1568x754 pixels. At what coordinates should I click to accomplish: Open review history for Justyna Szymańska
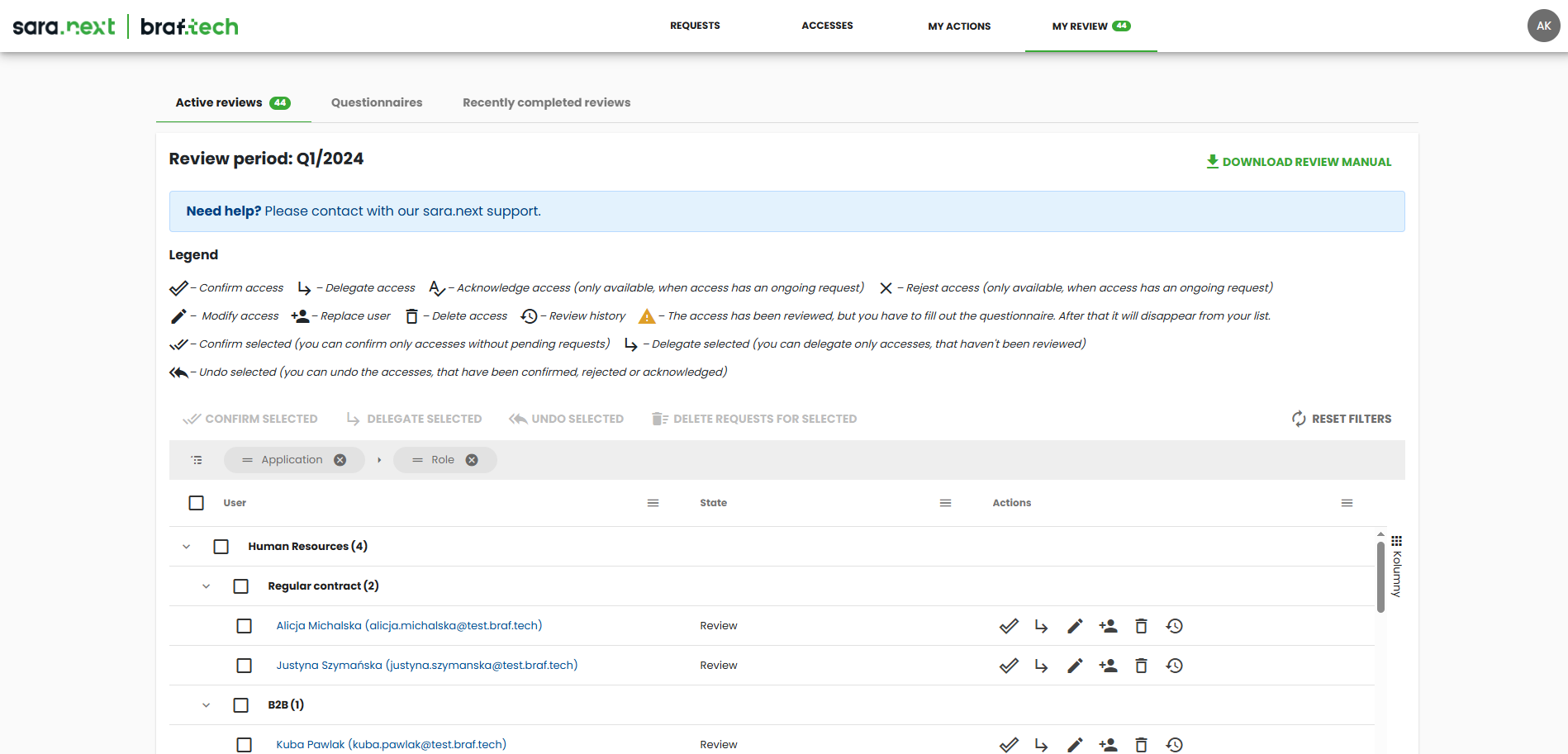1174,666
